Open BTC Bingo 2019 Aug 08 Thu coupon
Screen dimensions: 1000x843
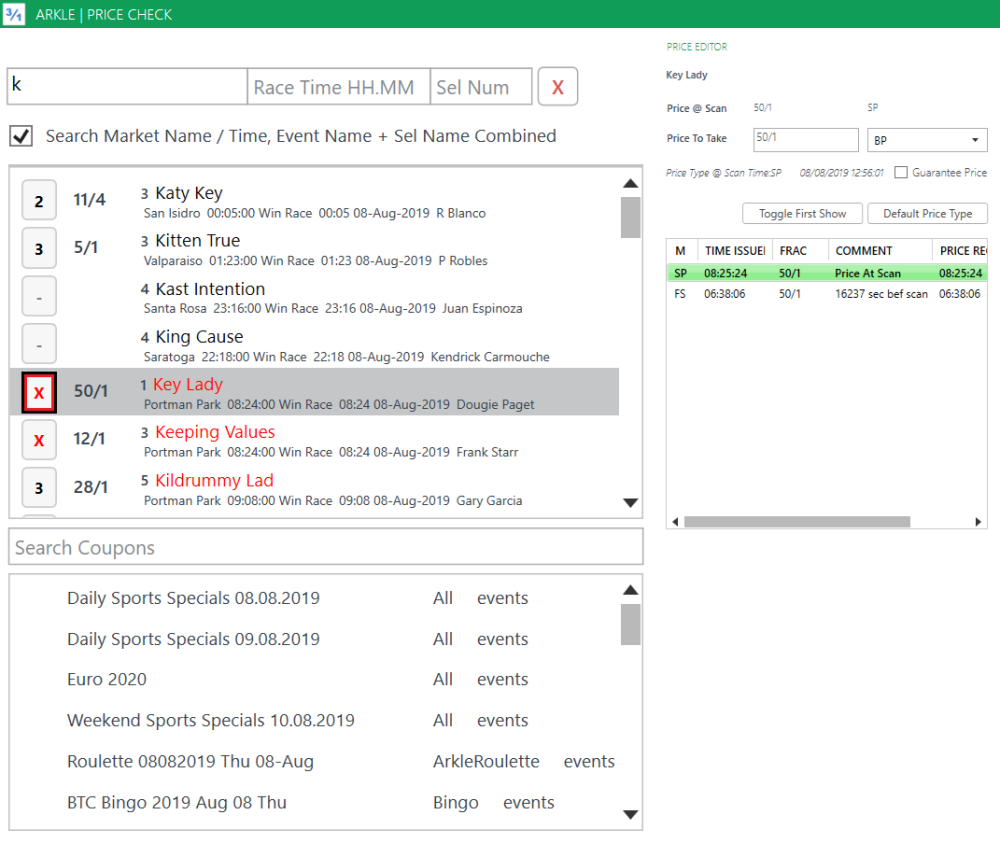pyautogui.click(x=177, y=802)
